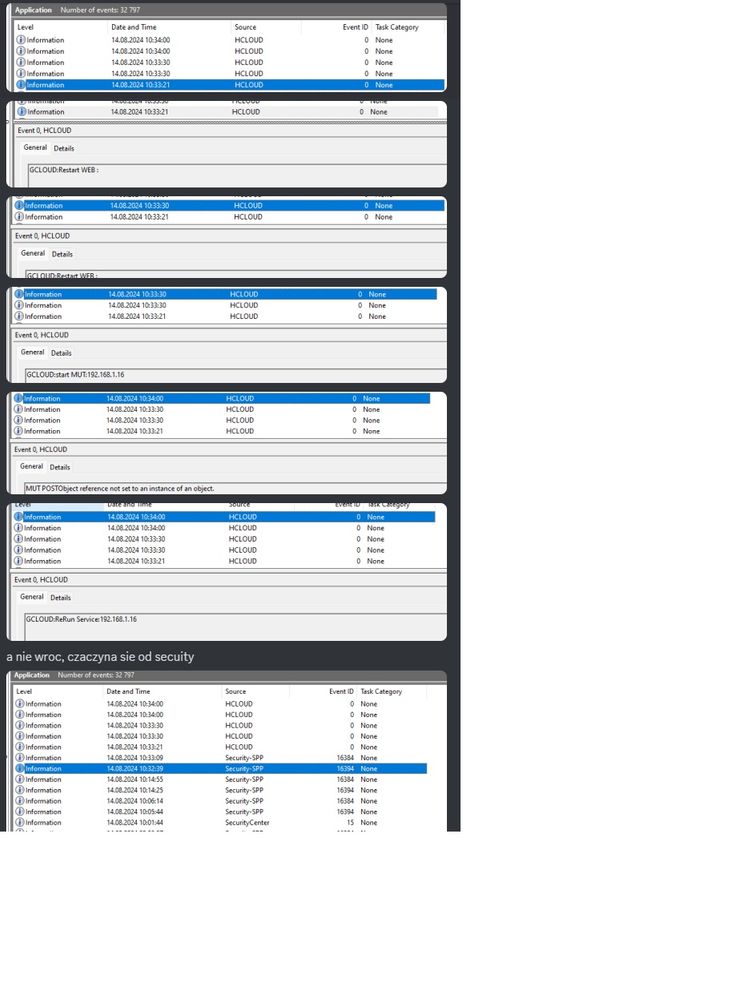Viewport: 748px width, 999px height.
Task: Click the 'GCLOUD:ReRun Service:192.168.1.16' description box
Action: coord(235,626)
